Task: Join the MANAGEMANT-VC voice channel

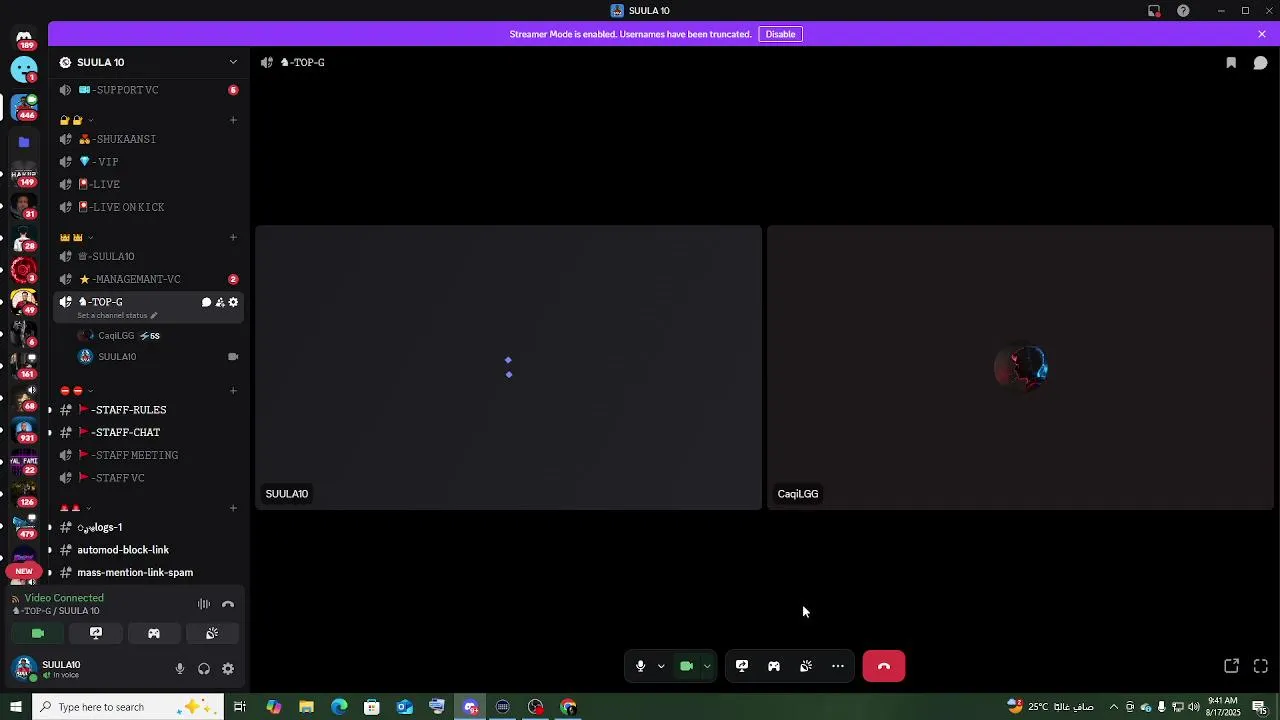Action: pos(149,279)
